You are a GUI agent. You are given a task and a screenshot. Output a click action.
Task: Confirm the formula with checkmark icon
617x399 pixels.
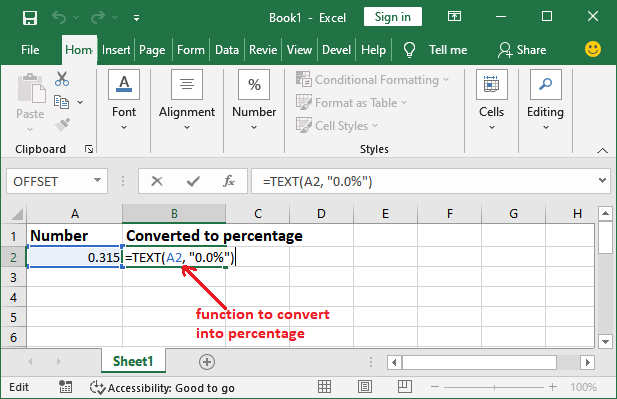coord(193,181)
